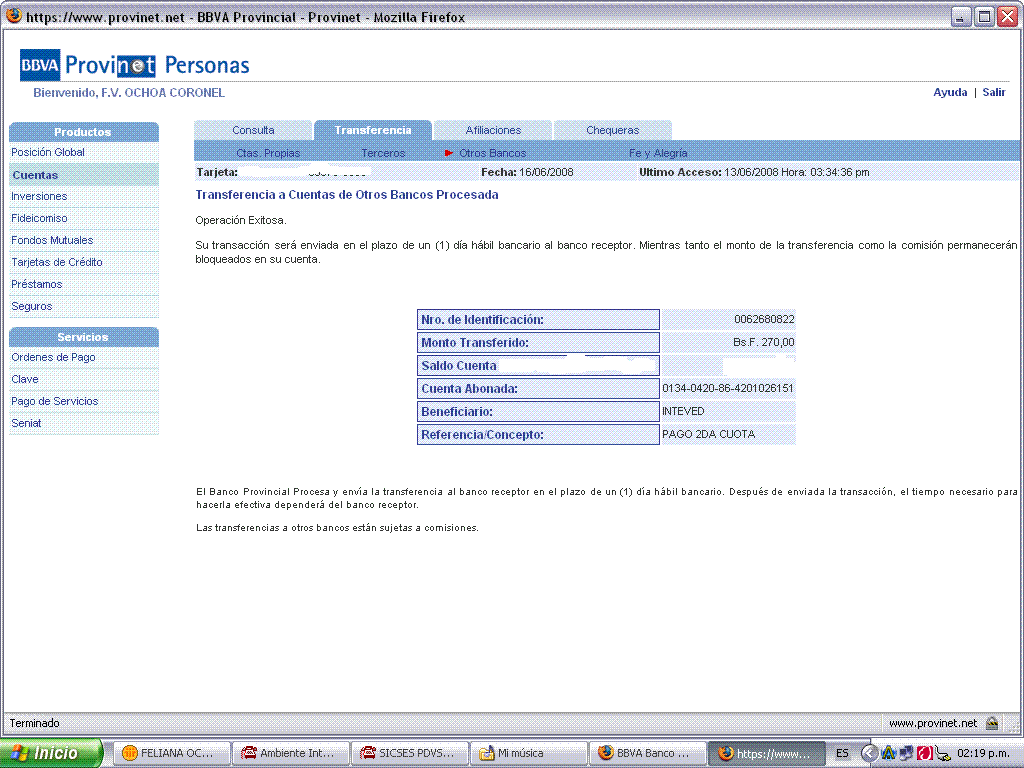Click the Ultimo Acceso timestamp

tap(754, 172)
